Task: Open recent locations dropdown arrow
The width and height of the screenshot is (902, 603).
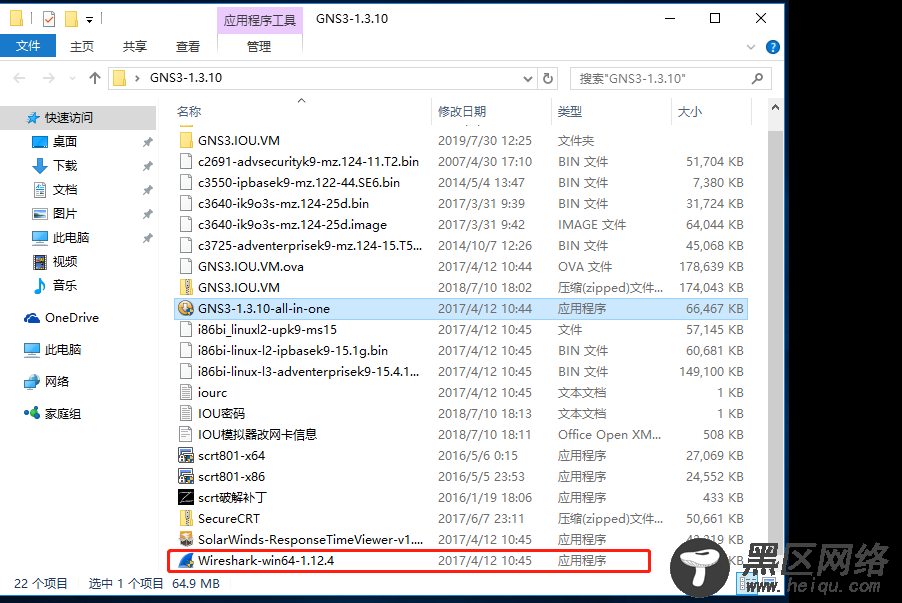Action: coord(72,78)
